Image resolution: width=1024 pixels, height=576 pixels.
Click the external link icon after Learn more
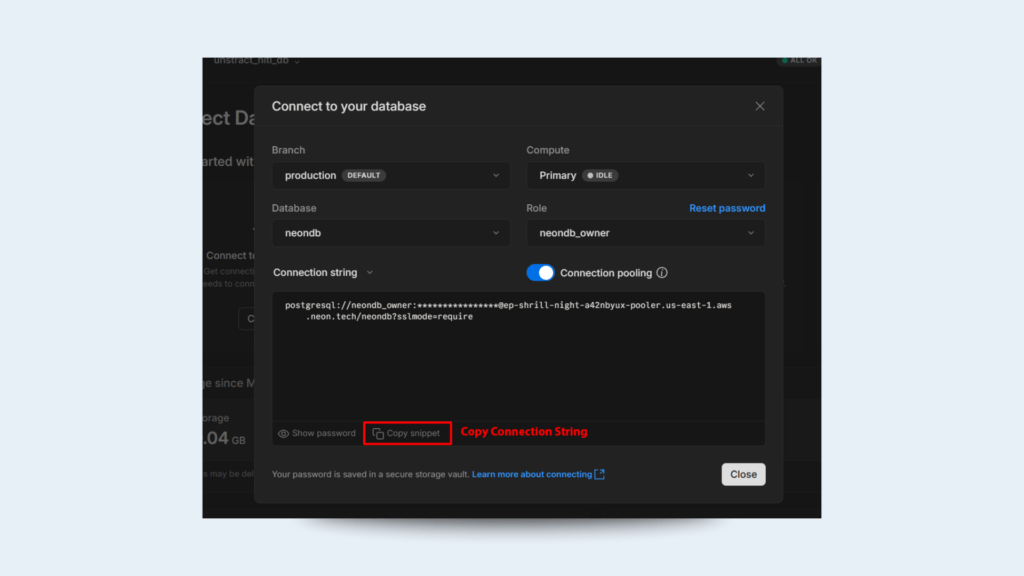click(x=600, y=474)
